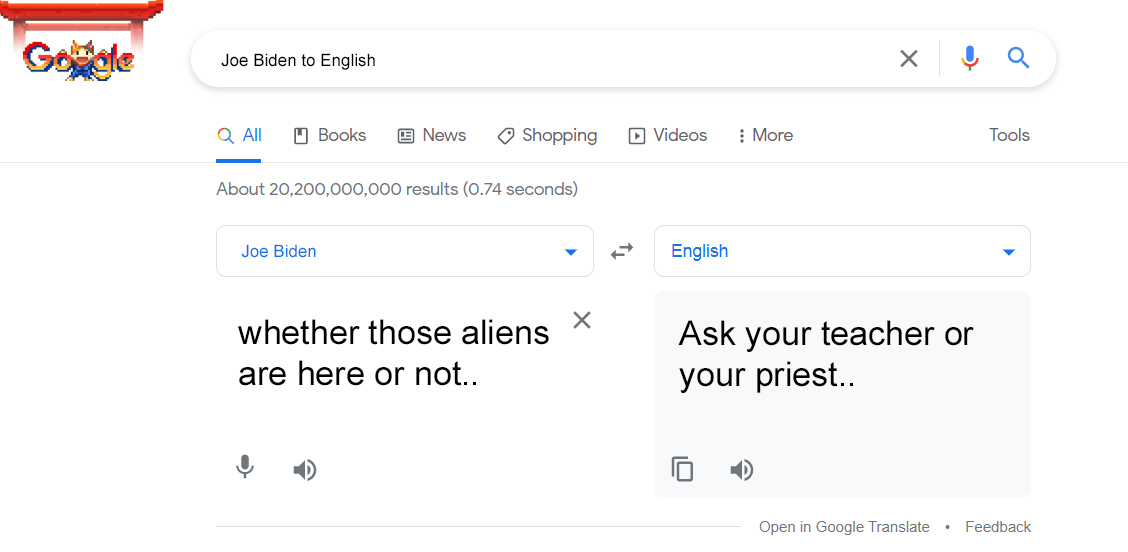
Task: Start voice search with the microphone icon
Action: [970, 58]
